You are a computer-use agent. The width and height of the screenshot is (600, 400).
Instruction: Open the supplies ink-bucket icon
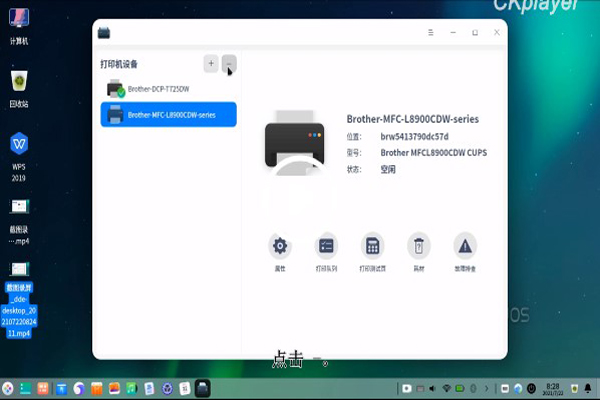[419, 246]
